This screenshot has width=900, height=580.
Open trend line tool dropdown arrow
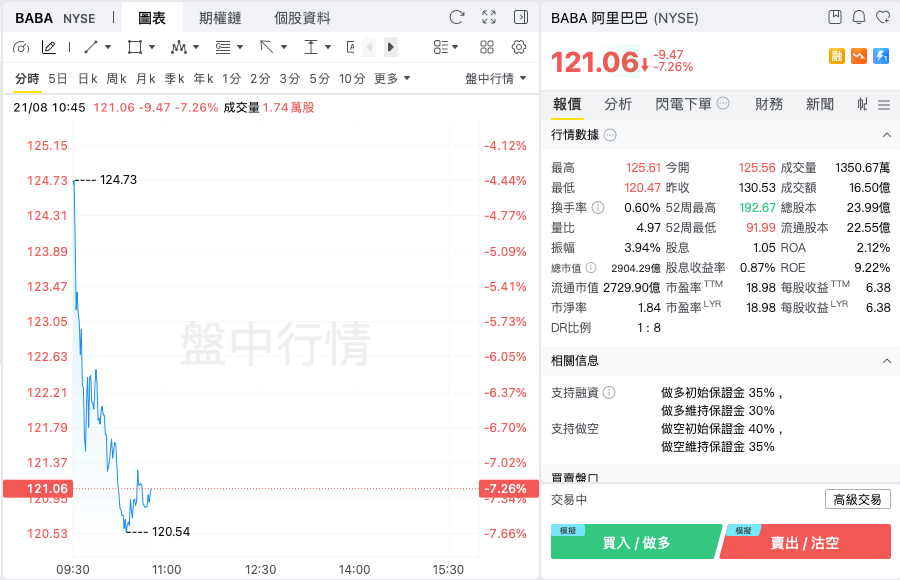[x=108, y=47]
